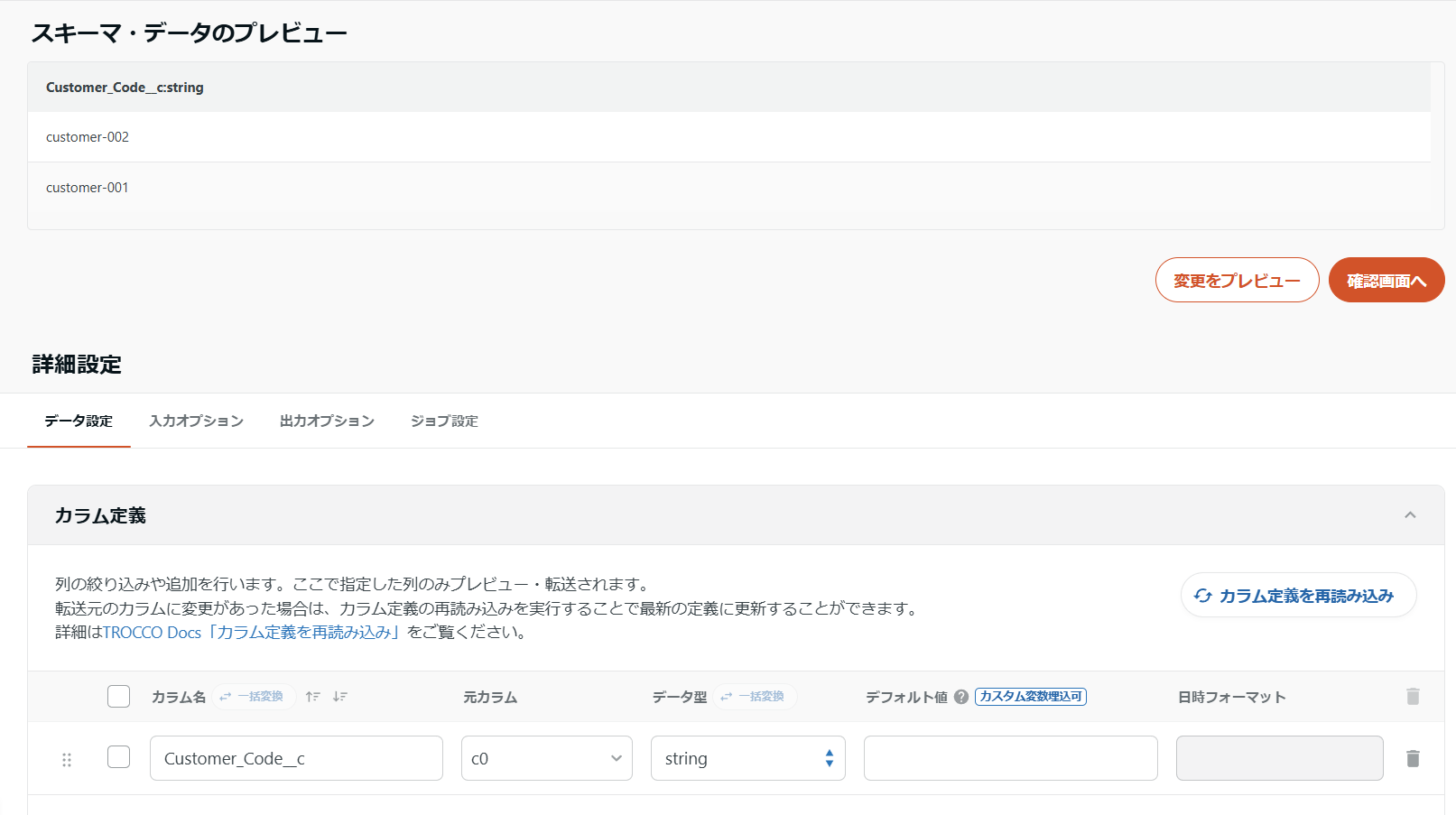This screenshot has height=815, width=1456.
Task: Click the customer-002 preview cell
Action: (729, 137)
